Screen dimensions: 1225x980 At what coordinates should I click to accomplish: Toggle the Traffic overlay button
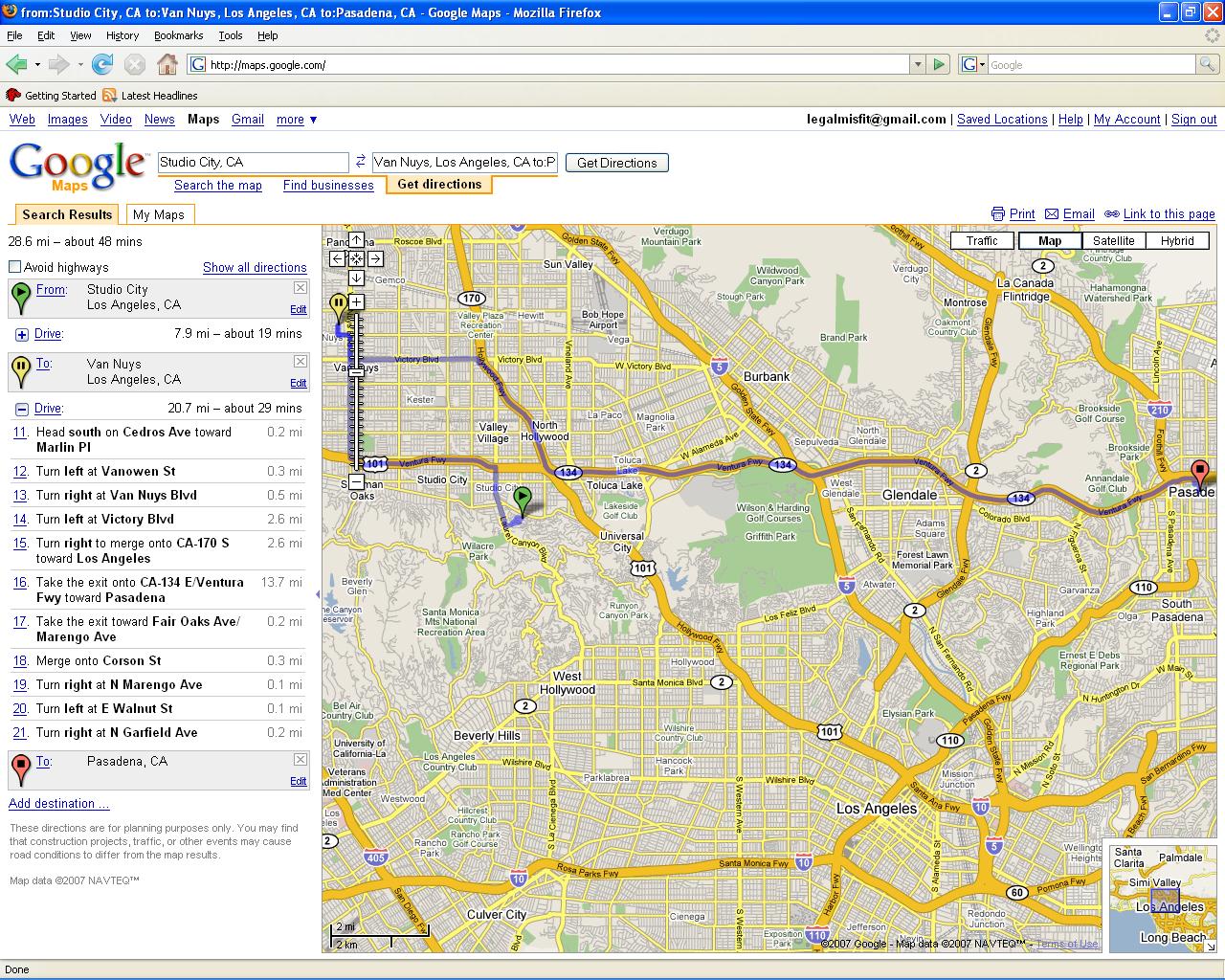click(982, 241)
